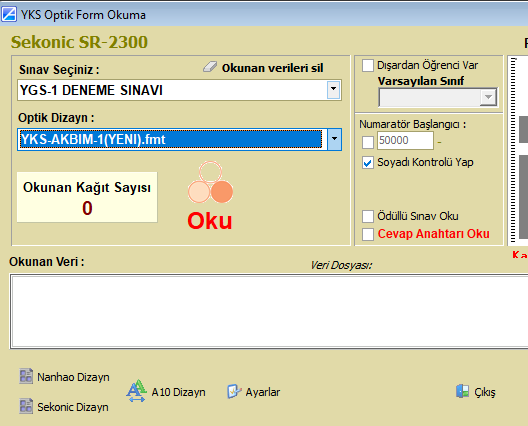Click the Sekonic SR-2300 heading
Image resolution: width=528 pixels, height=426 pixels.
(x=79, y=42)
